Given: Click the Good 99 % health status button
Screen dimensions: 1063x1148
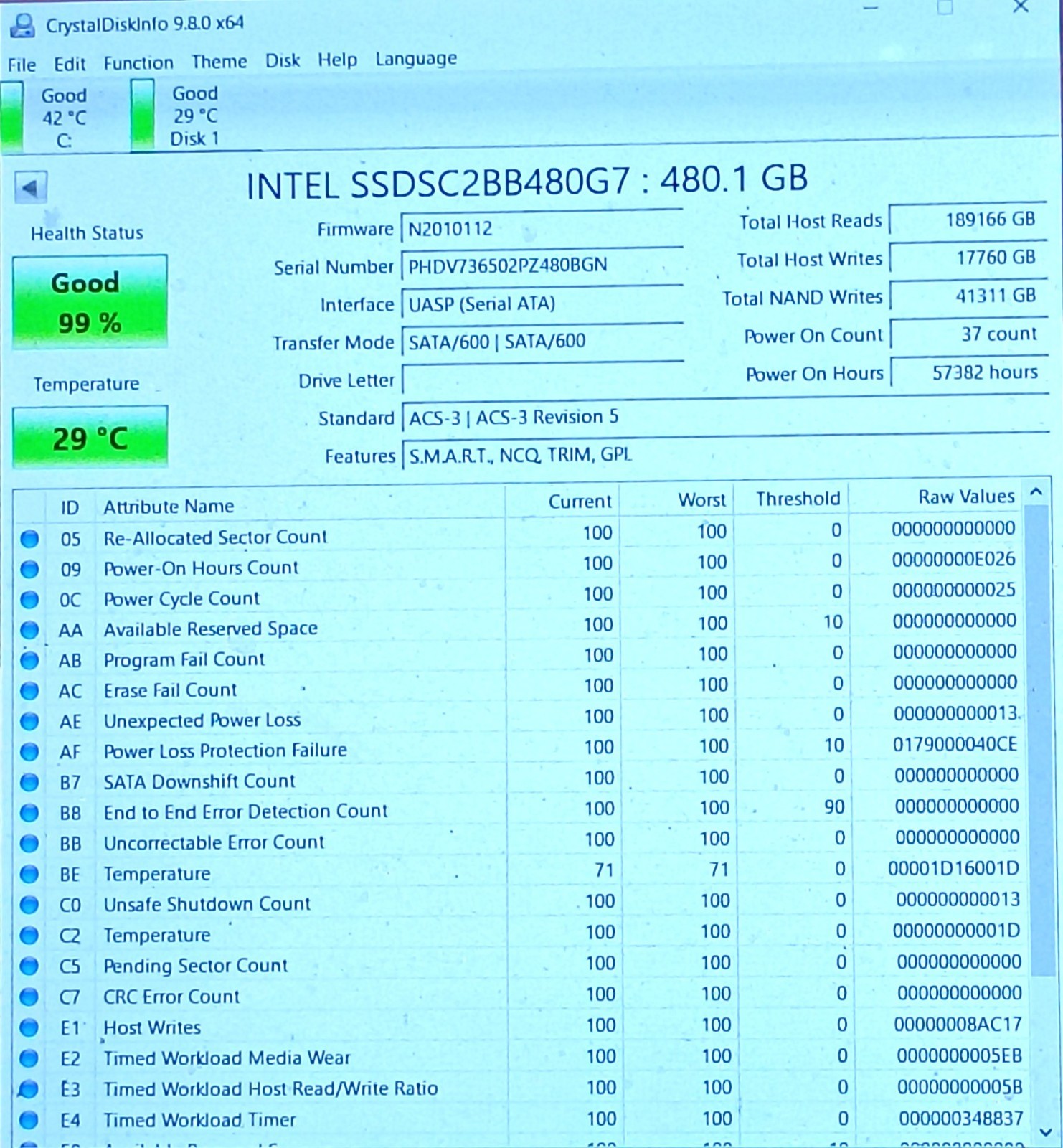Looking at the screenshot, I should click(x=90, y=303).
